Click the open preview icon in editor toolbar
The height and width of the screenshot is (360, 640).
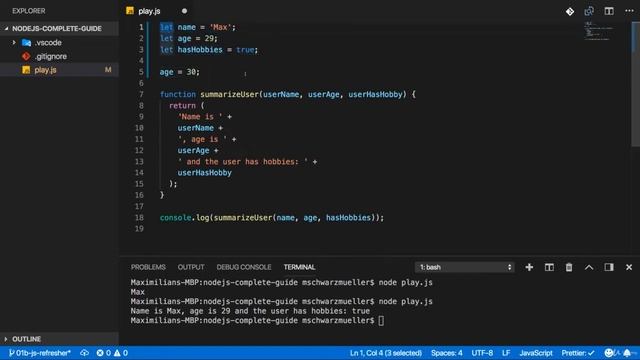(x=589, y=11)
